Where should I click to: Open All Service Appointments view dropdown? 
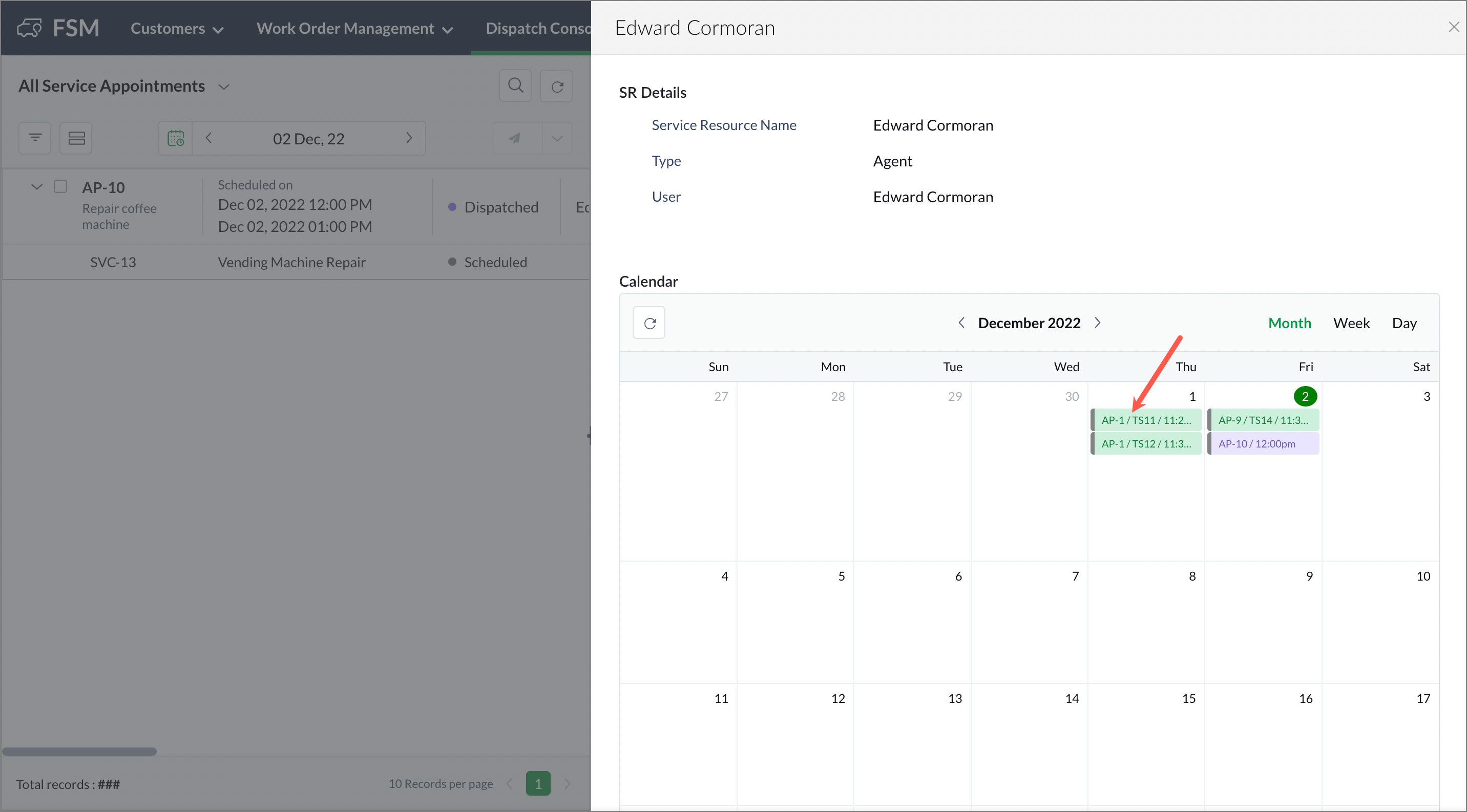point(224,87)
